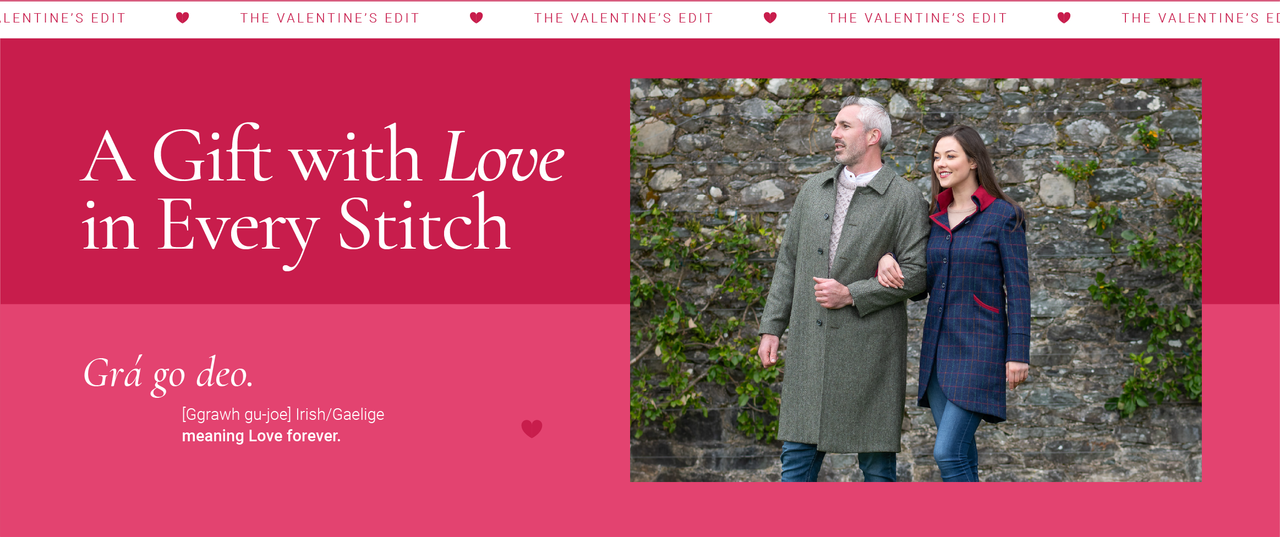Click the 'Grá go deo.' script text
1280x537 pixels.
168,374
